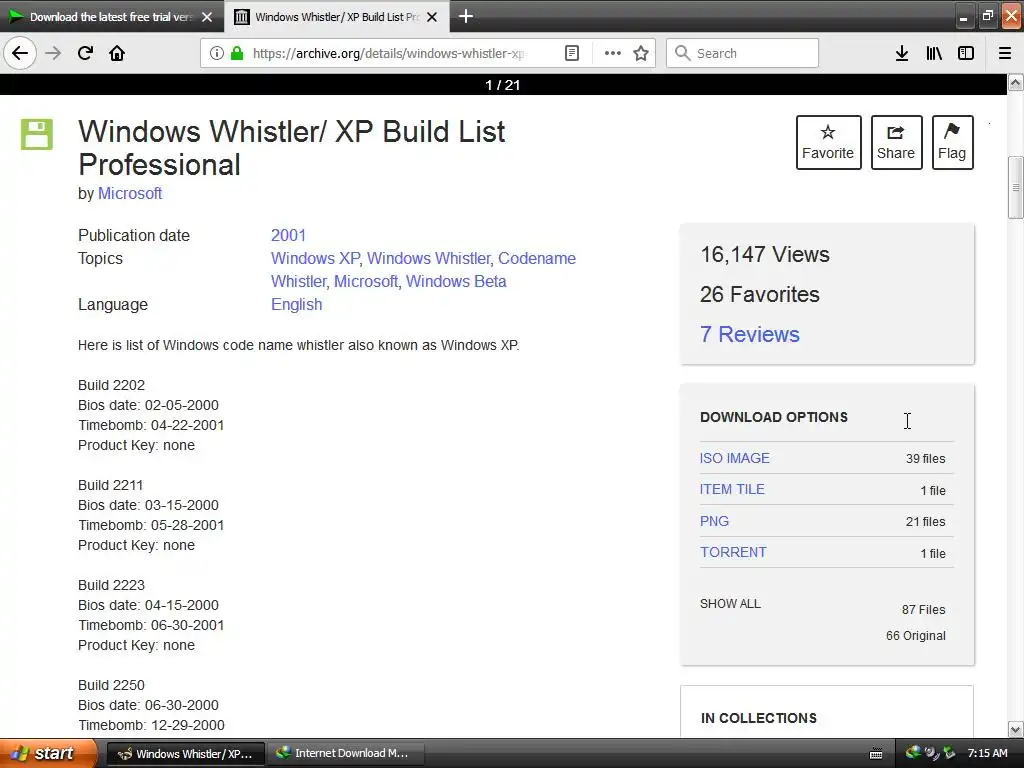This screenshot has width=1024, height=768.
Task: Click the green padlock security icon
Action: pyautogui.click(x=237, y=53)
